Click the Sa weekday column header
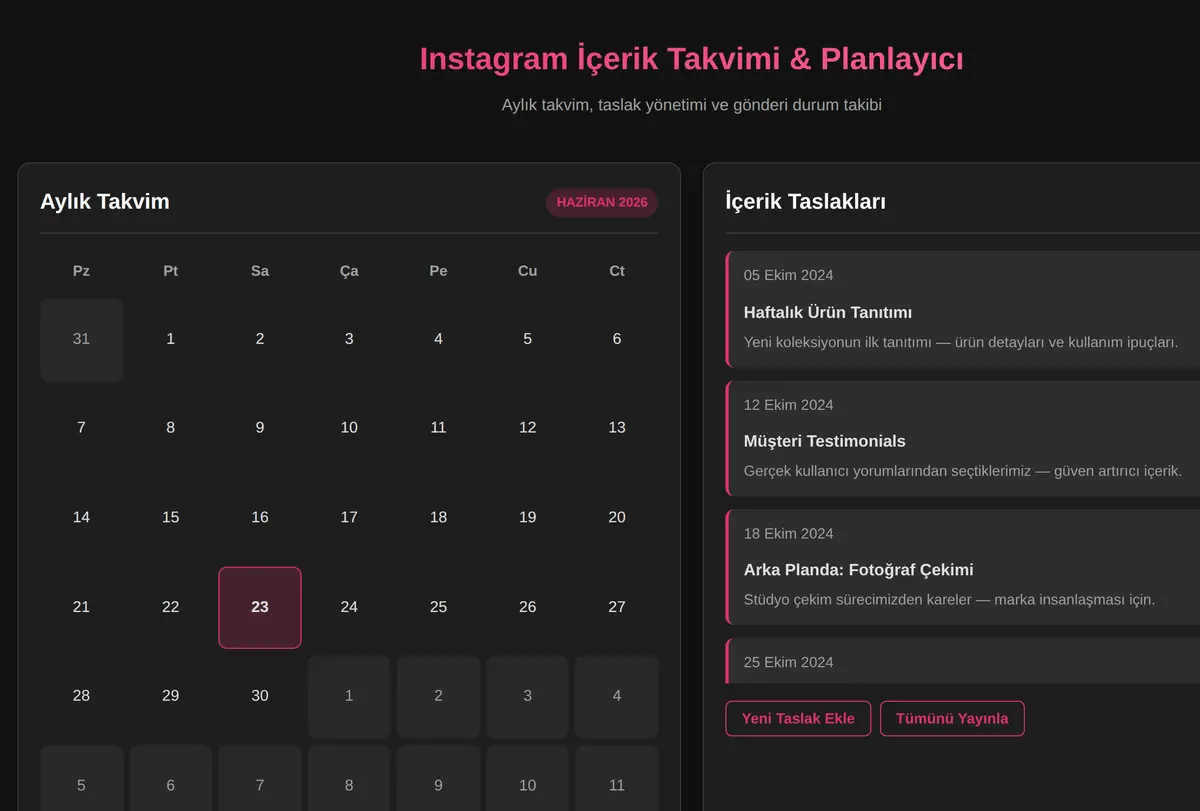Viewport: 1200px width, 811px height. click(260, 271)
